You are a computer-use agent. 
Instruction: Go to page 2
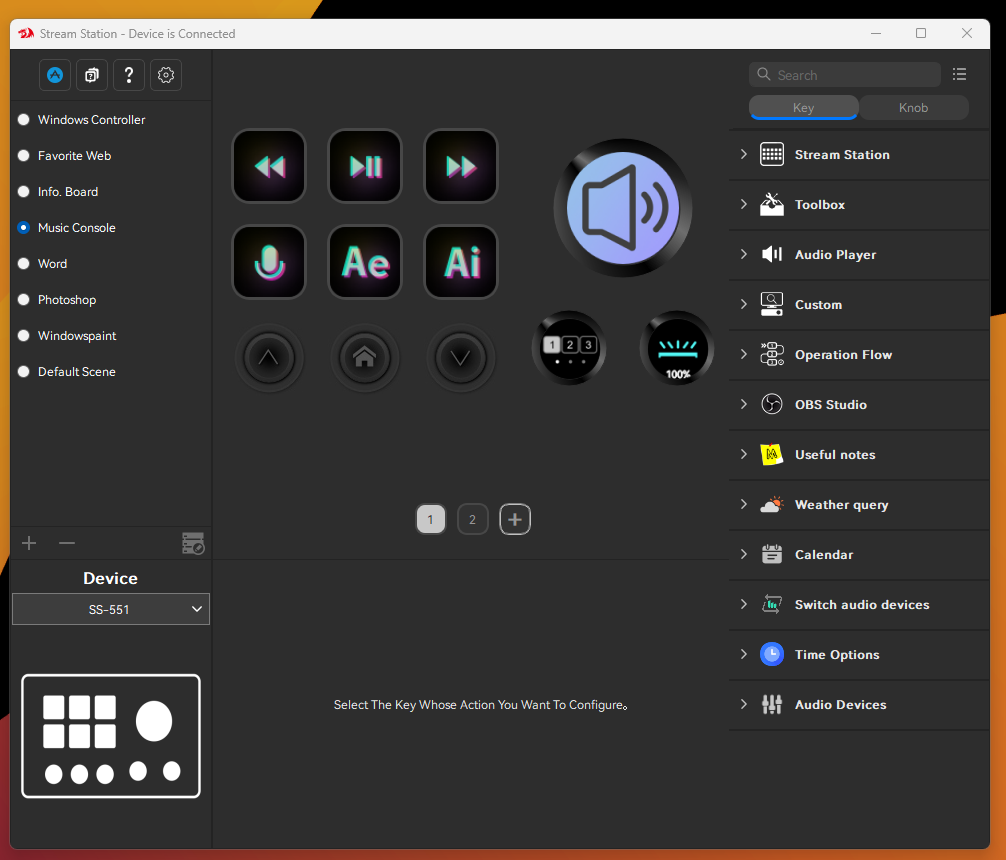pyautogui.click(x=473, y=519)
